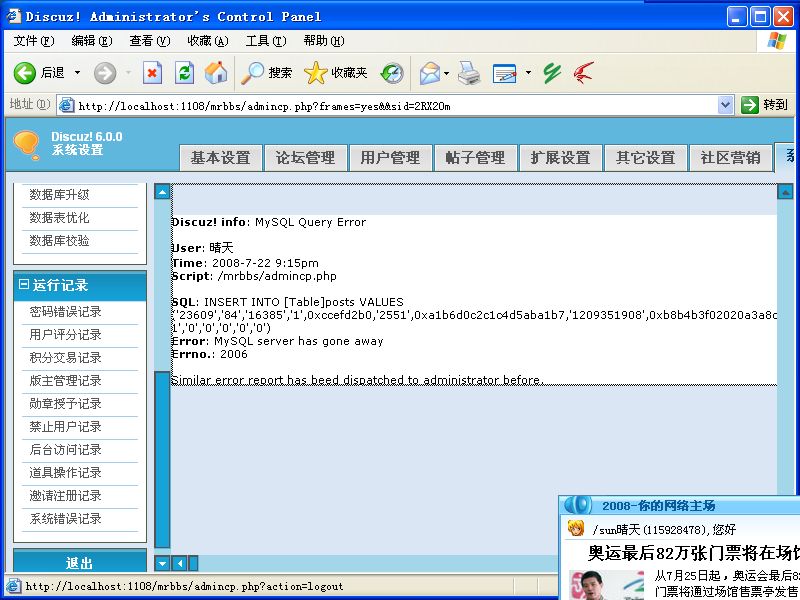Image resolution: width=800 pixels, height=600 pixels.
Task: Click the Forward arrow icon
Action: point(105,73)
